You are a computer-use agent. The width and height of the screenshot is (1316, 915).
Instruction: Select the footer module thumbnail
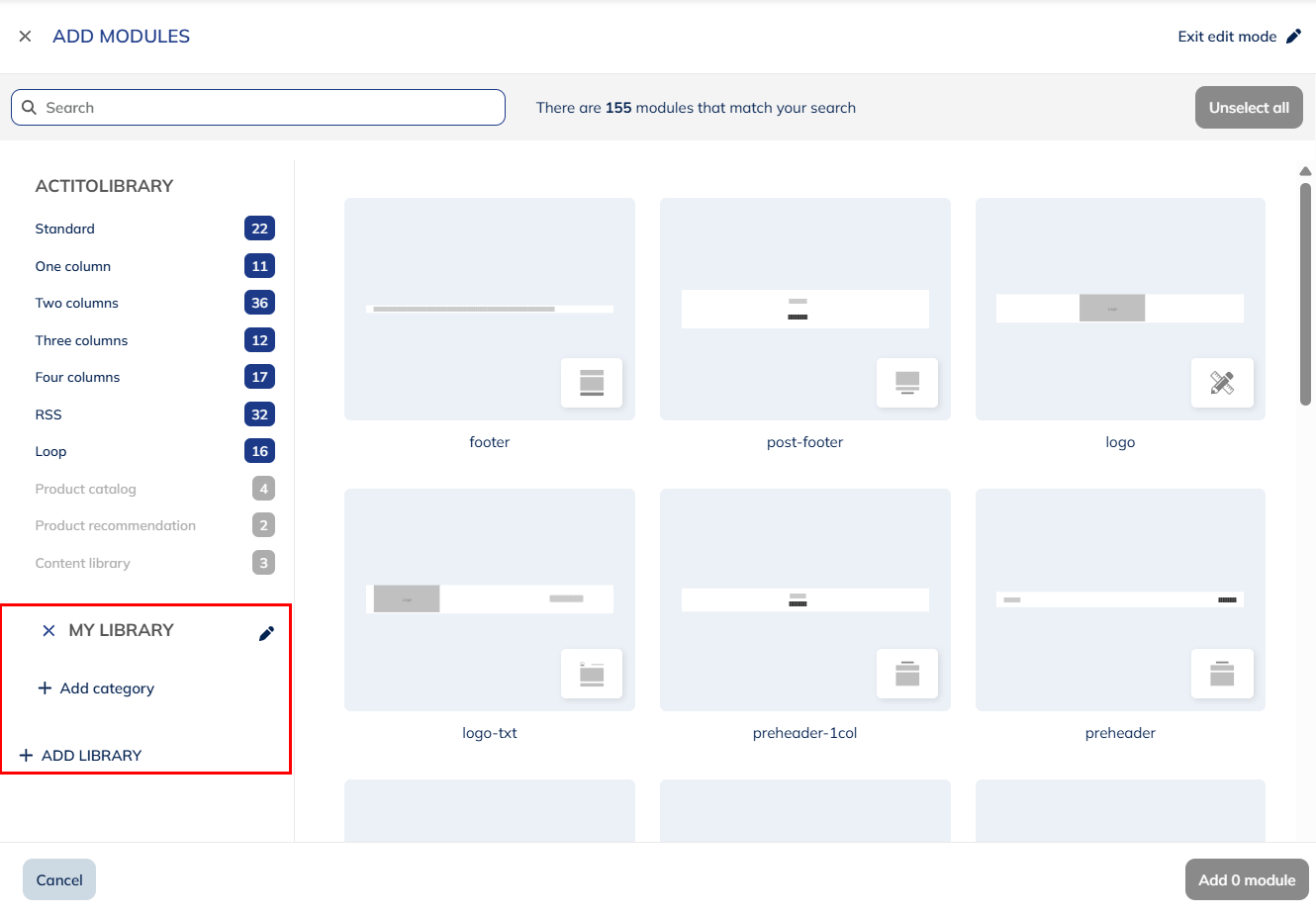tap(489, 297)
